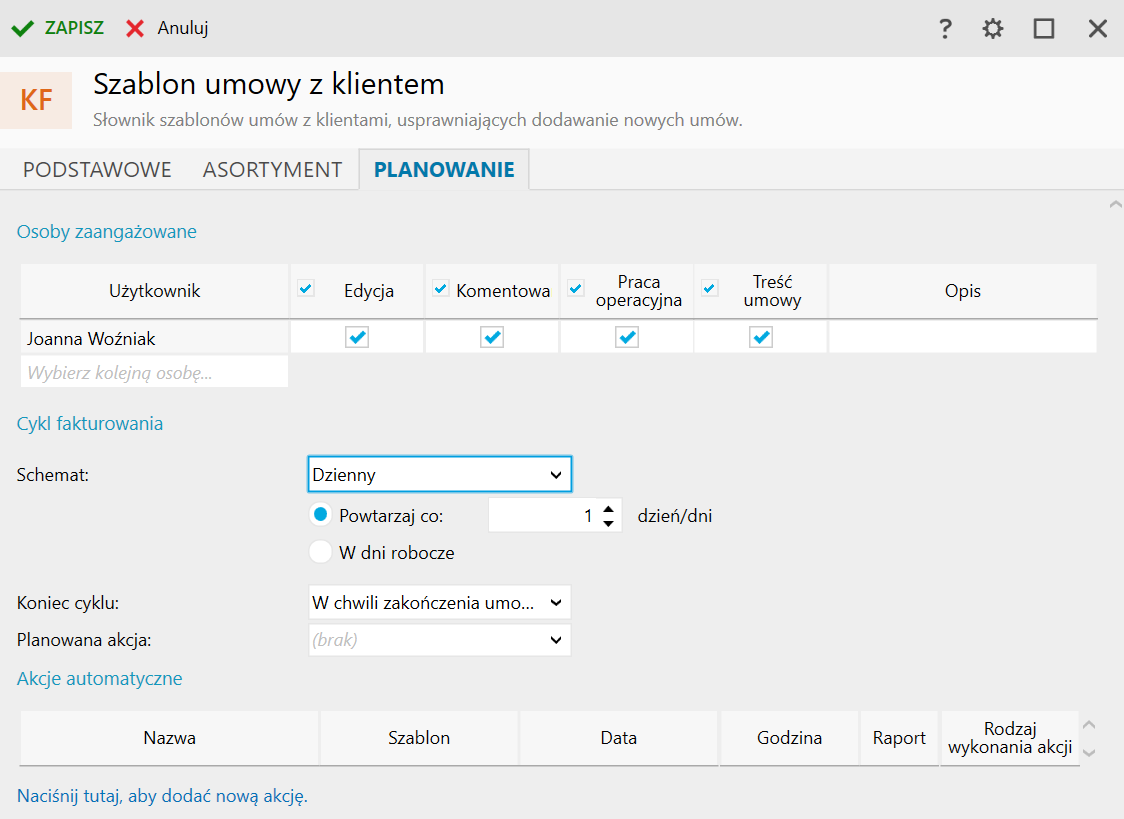This screenshot has width=1124, height=819.
Task: Switch to the ASORTYMENT tab
Action: 272,170
